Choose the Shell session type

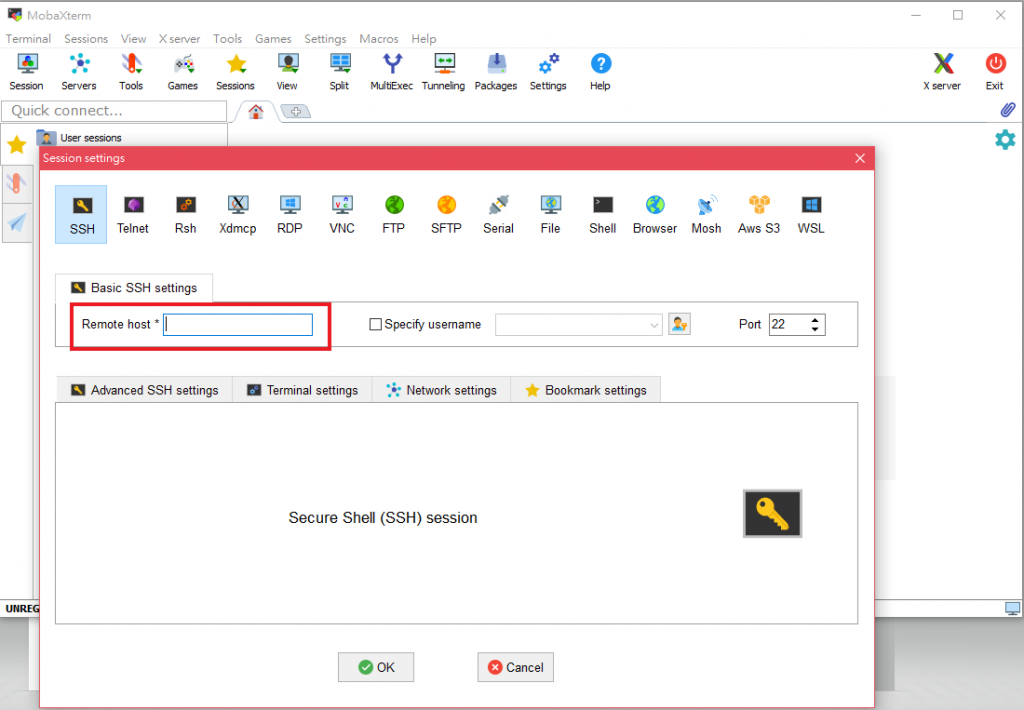603,214
